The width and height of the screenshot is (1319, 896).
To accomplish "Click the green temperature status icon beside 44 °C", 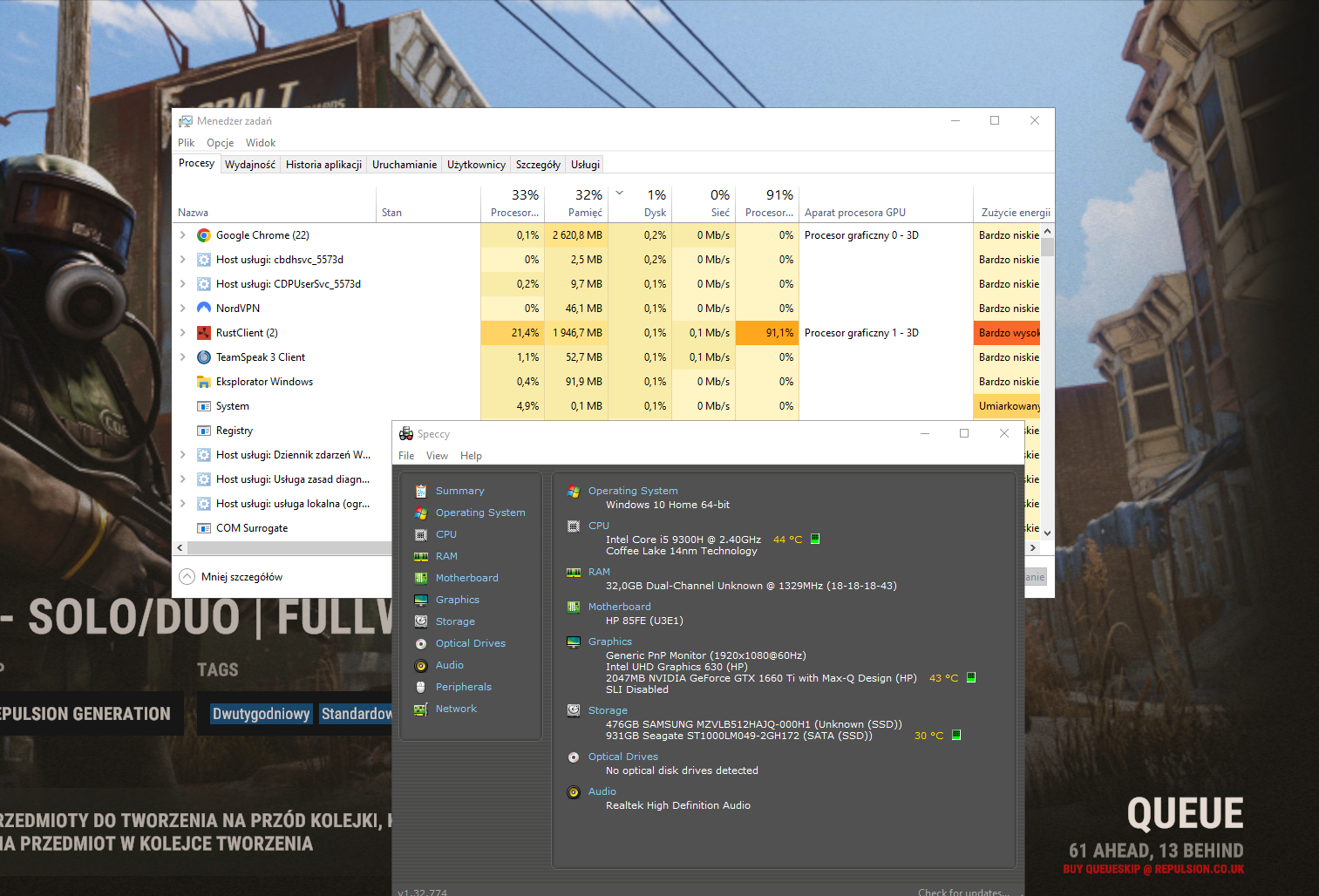I will [x=815, y=539].
